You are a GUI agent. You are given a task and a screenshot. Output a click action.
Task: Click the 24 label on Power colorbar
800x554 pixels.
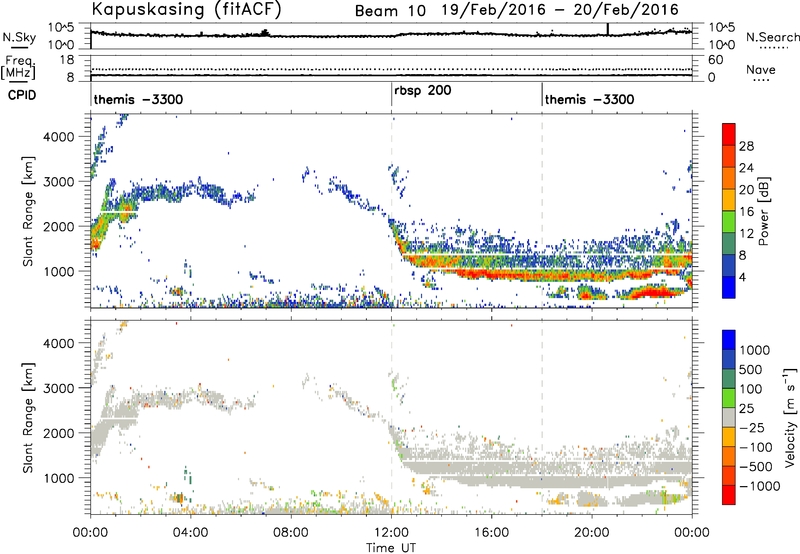[x=746, y=168]
